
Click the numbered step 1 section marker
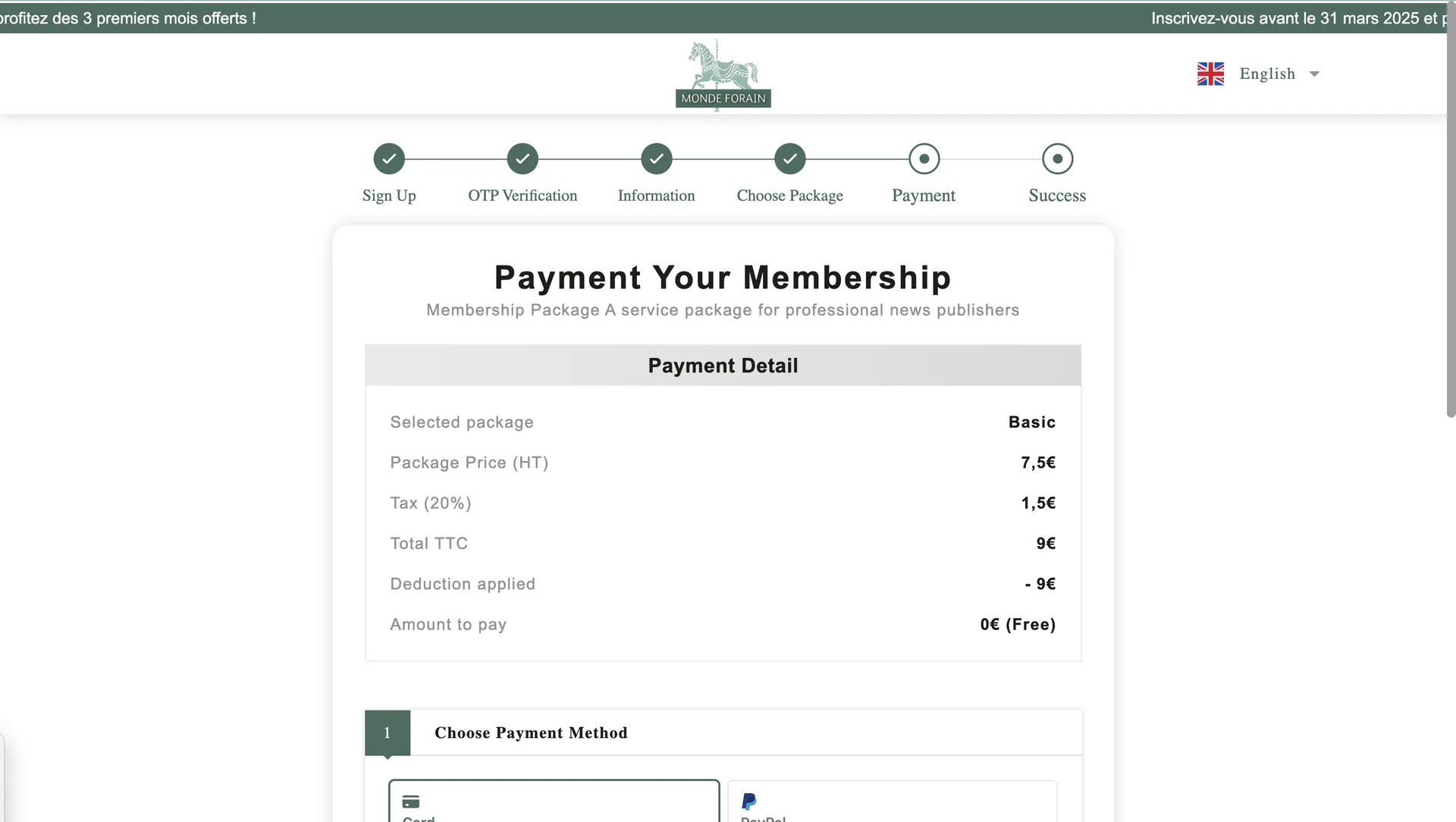click(x=388, y=733)
